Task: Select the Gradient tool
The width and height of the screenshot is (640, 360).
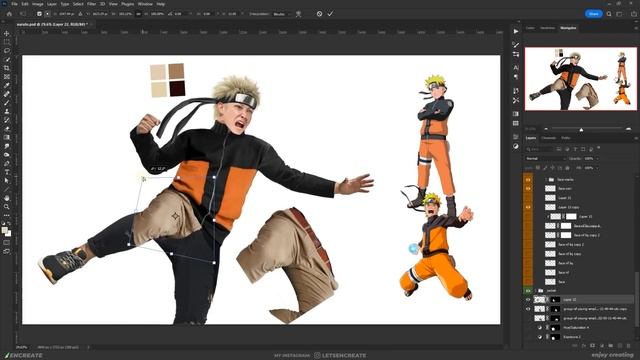Action: tap(7, 138)
